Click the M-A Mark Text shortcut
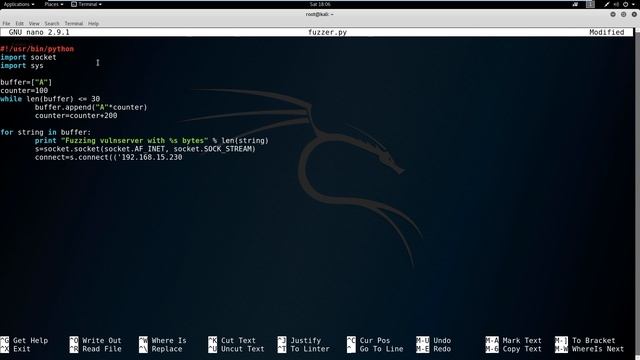 (513, 340)
